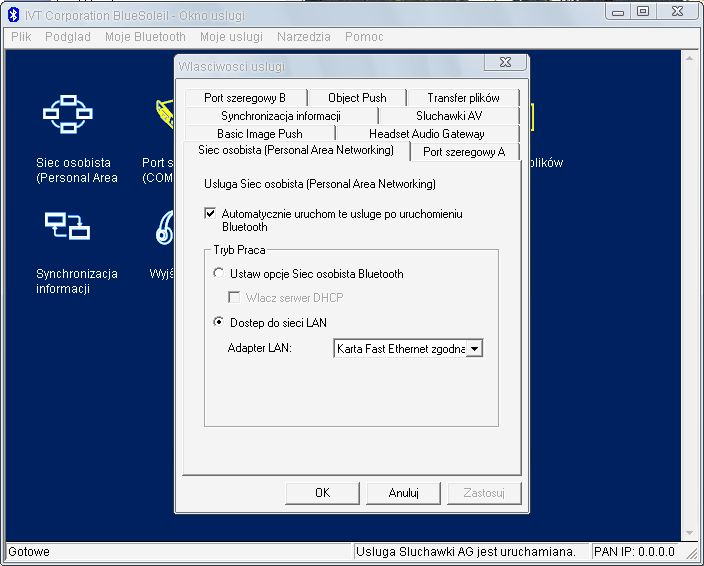Switch to the Port szeregowy B tab

[x=245, y=98]
